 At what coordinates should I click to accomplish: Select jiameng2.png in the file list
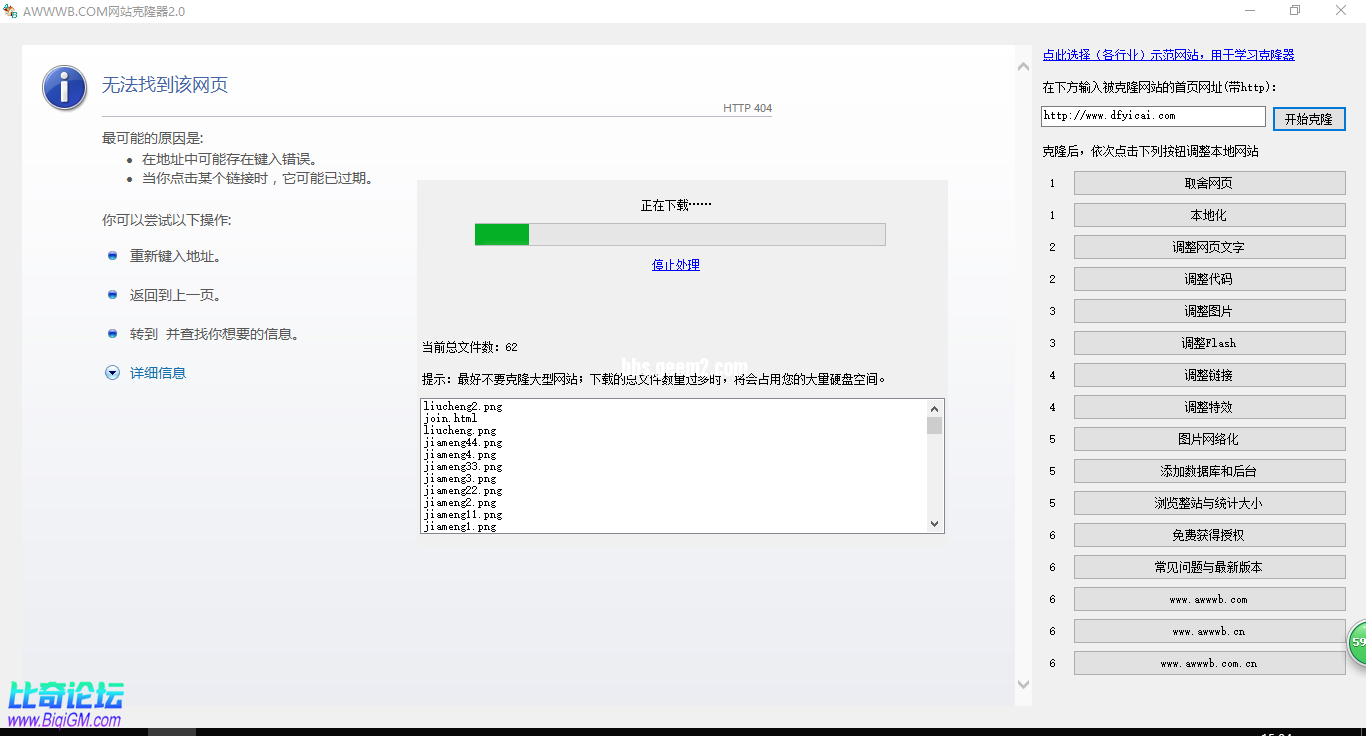[460, 503]
